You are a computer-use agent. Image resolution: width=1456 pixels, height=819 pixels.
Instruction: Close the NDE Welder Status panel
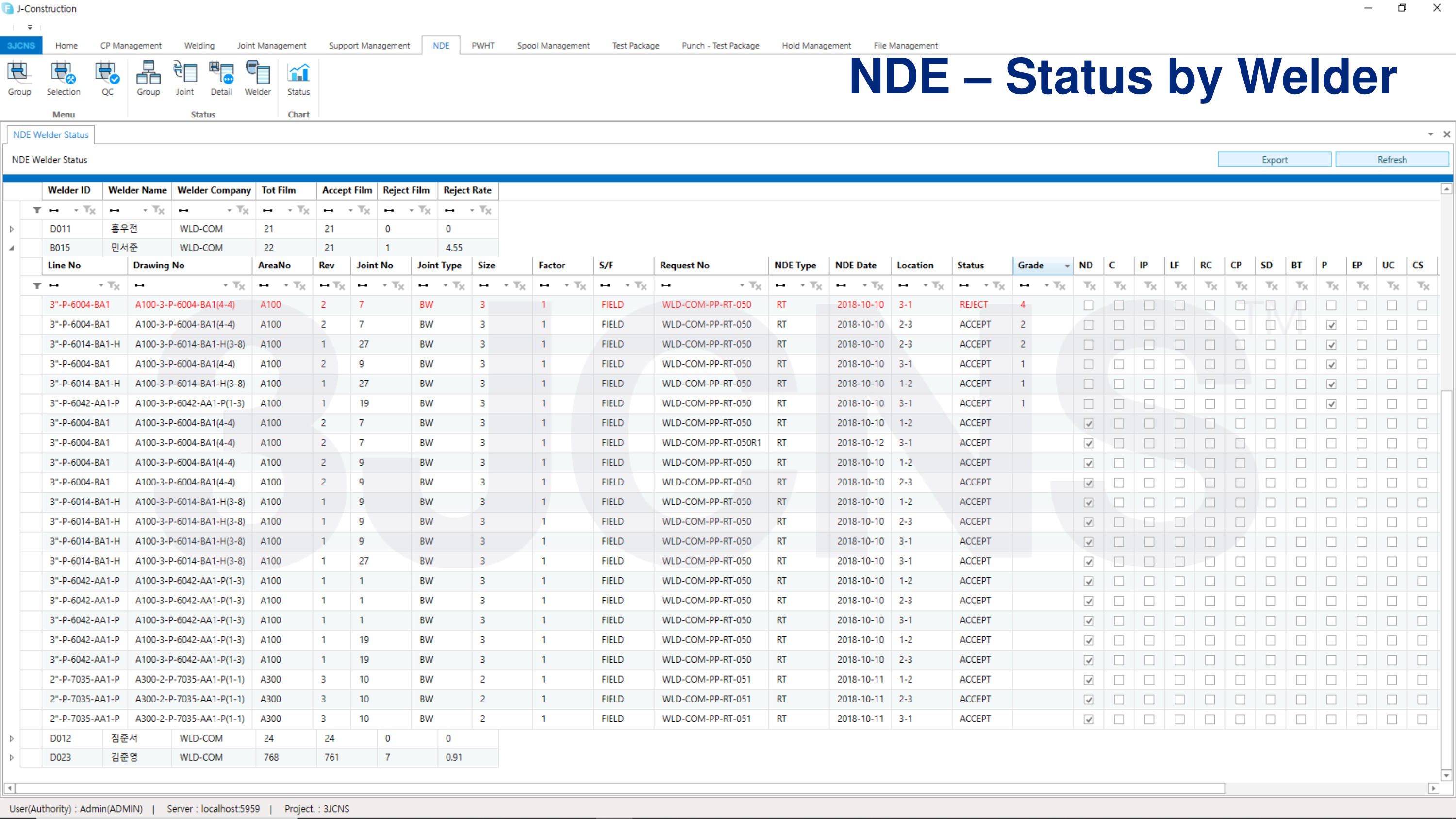coord(1446,134)
